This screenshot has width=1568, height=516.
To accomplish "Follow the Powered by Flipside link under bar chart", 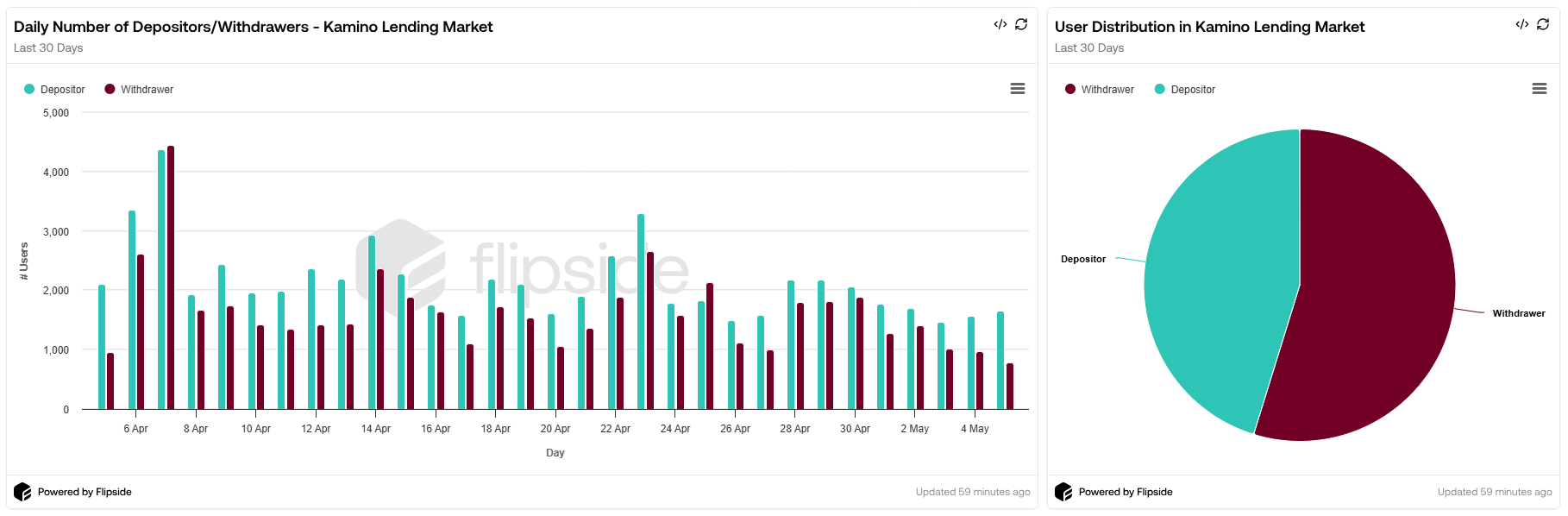I will pos(85,492).
